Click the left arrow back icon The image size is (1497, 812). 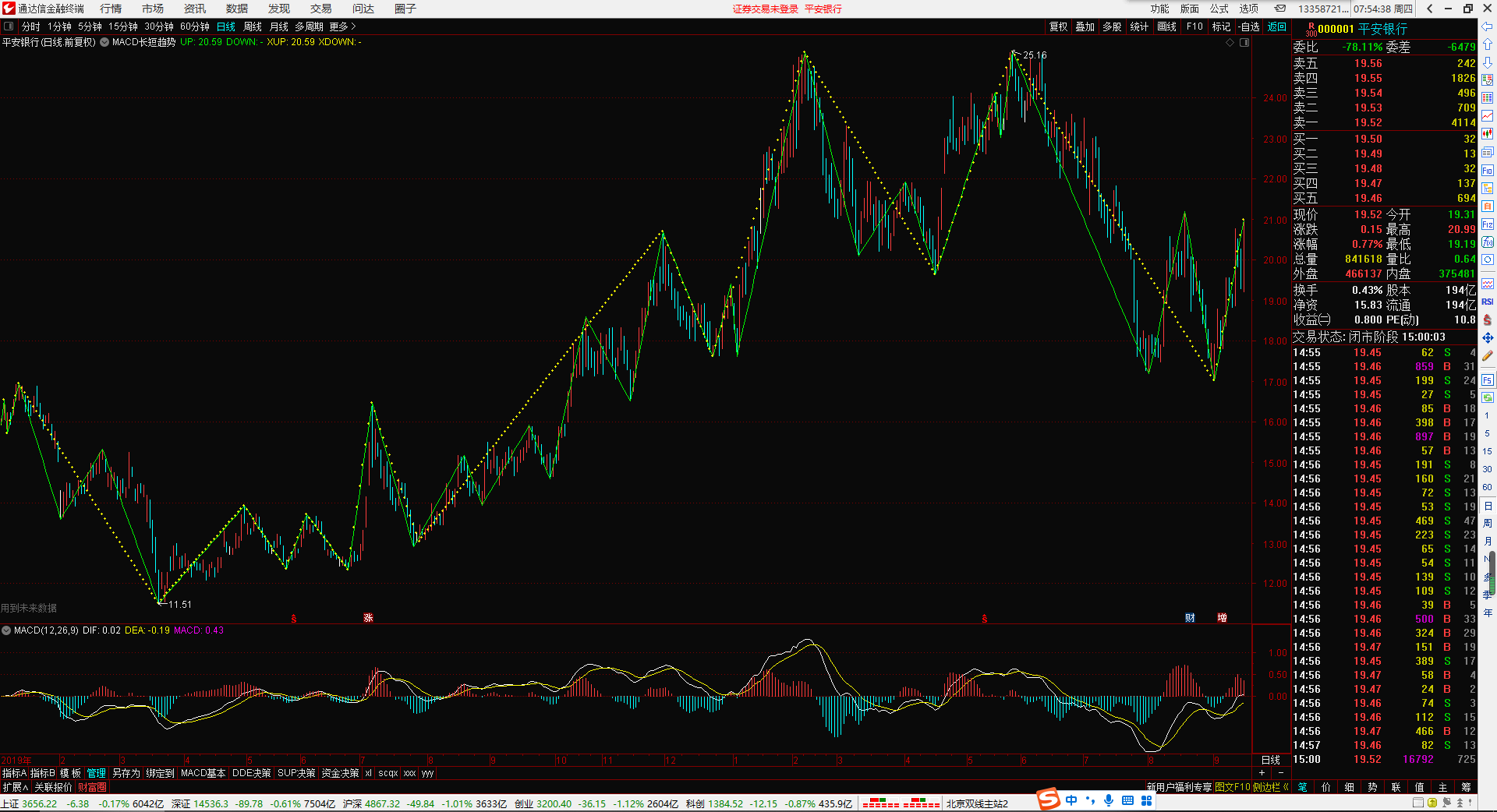click(1487, 26)
